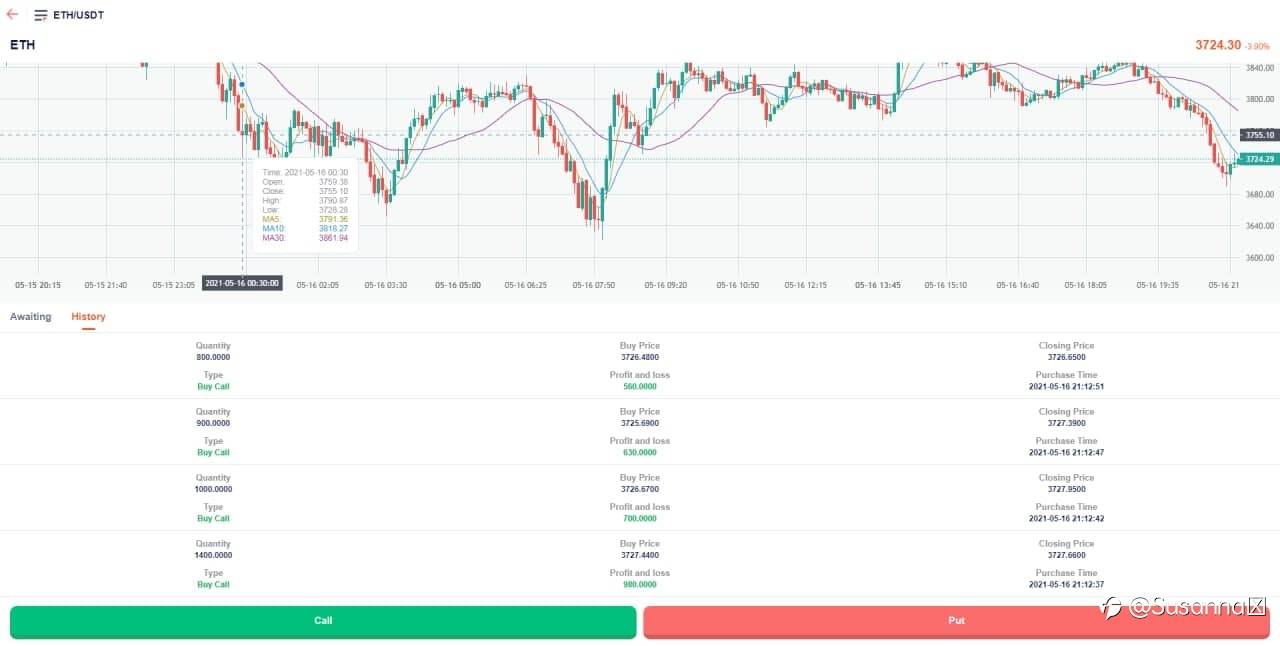
Task: Select the History tab
Action: [x=88, y=317]
